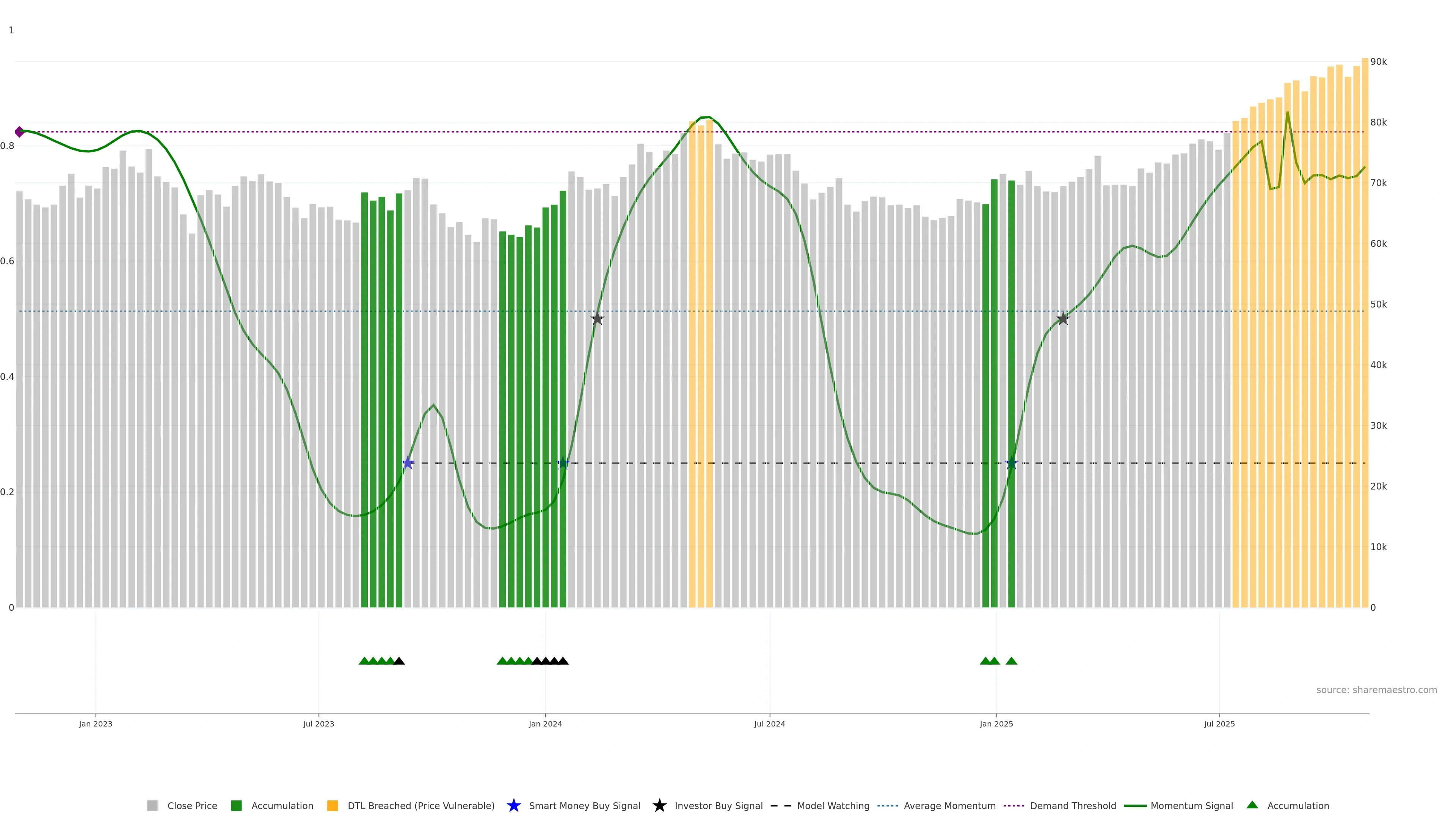This screenshot has height=819, width=1456.
Task: Click the orange DTL Breached legend swatch
Action: tap(333, 805)
